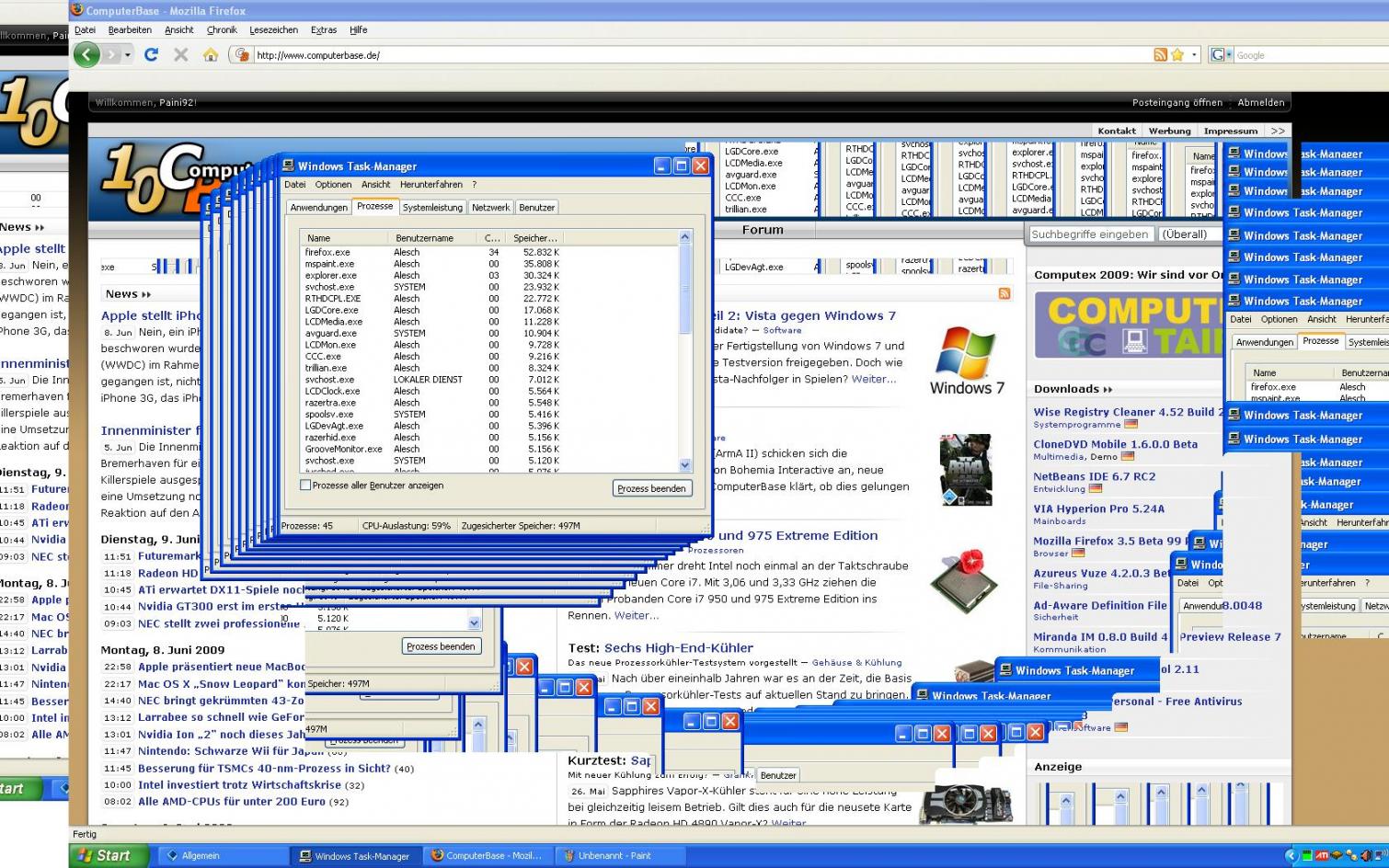Sort processes by Benutzername column header
Image resolution: width=1389 pixels, height=868 pixels.
[431, 238]
